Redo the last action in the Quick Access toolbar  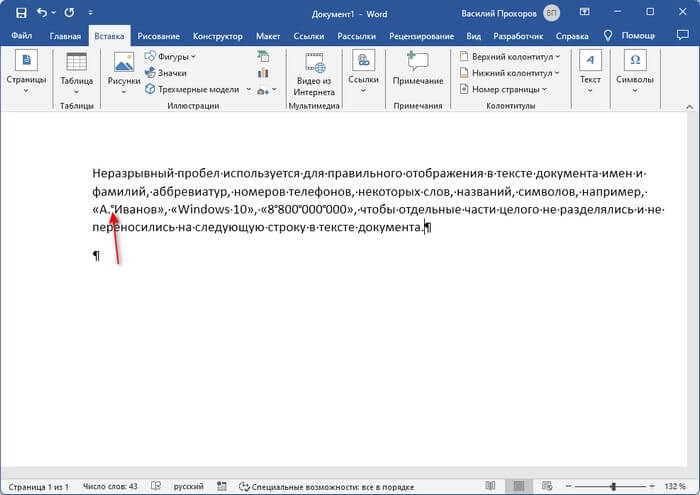[69, 13]
